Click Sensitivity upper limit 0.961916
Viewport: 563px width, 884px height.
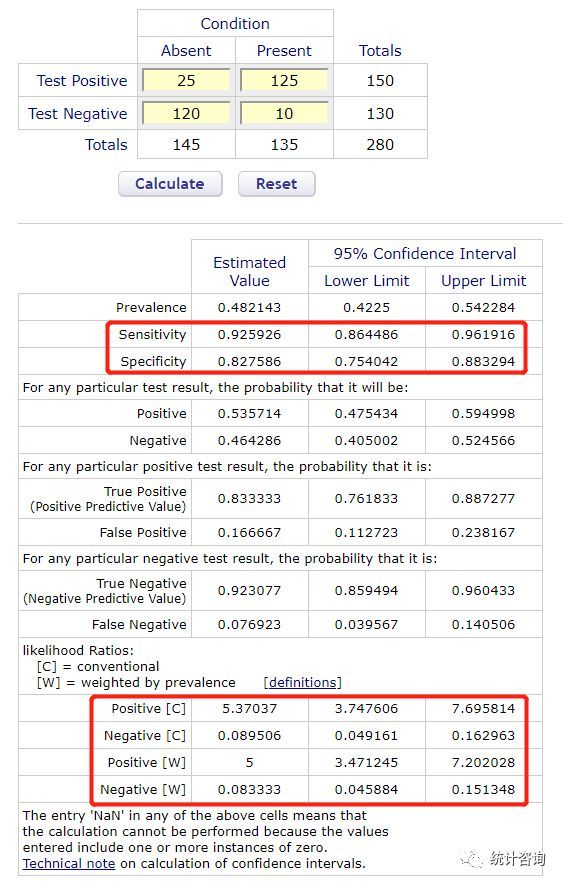[484, 335]
